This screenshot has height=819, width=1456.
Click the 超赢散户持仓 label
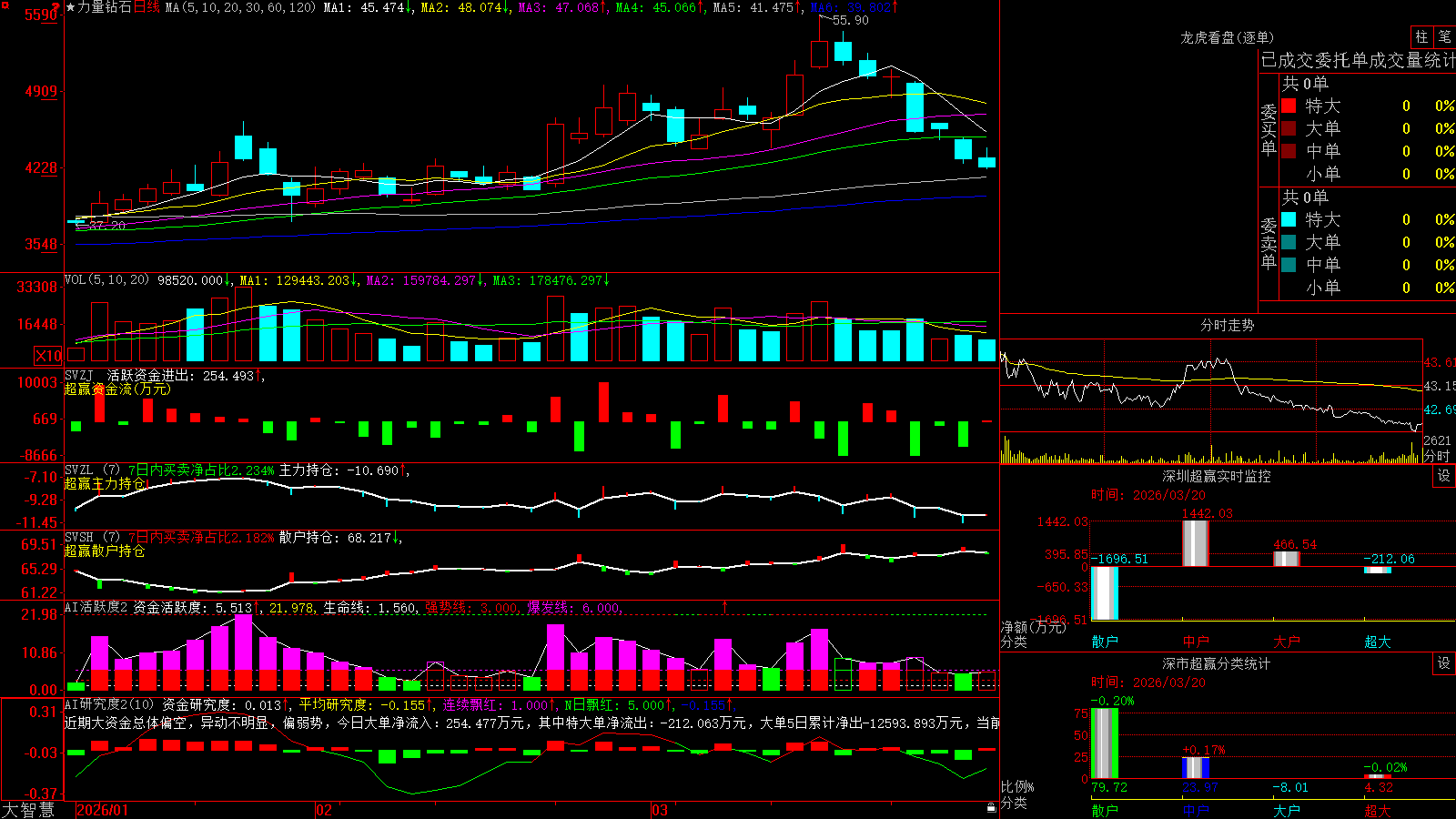click(105, 551)
